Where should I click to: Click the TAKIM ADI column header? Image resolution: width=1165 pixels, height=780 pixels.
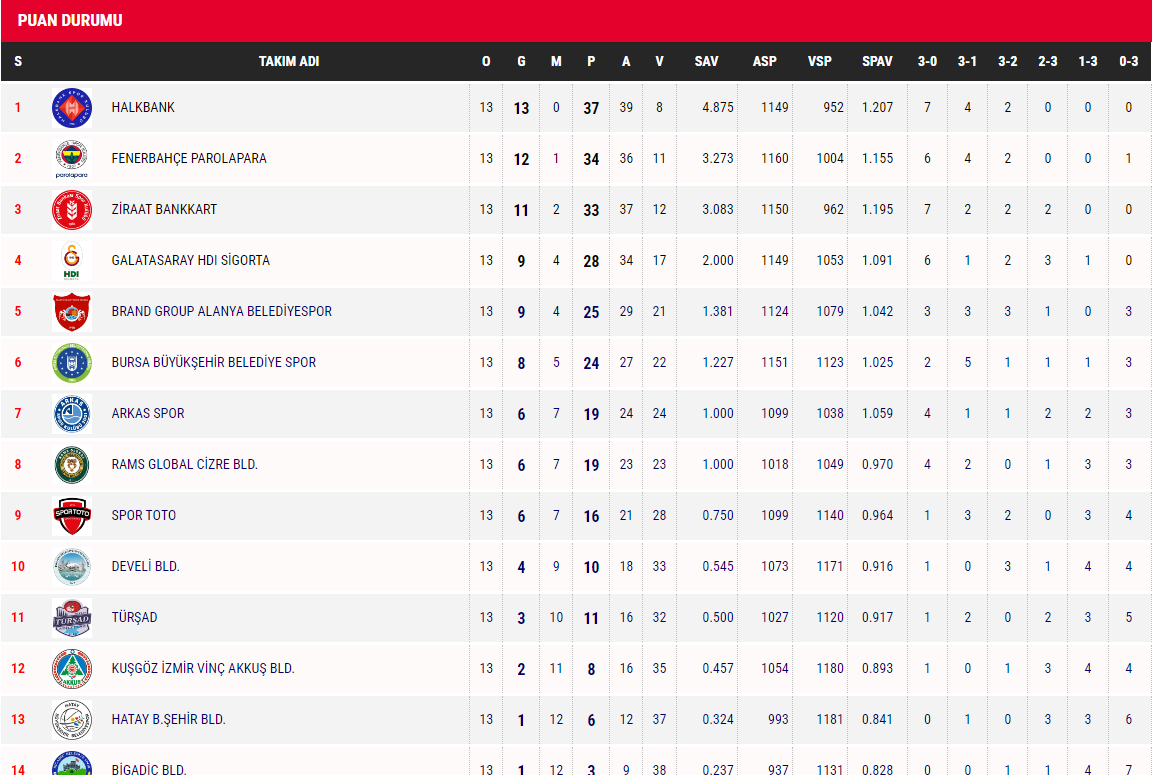tap(288, 61)
